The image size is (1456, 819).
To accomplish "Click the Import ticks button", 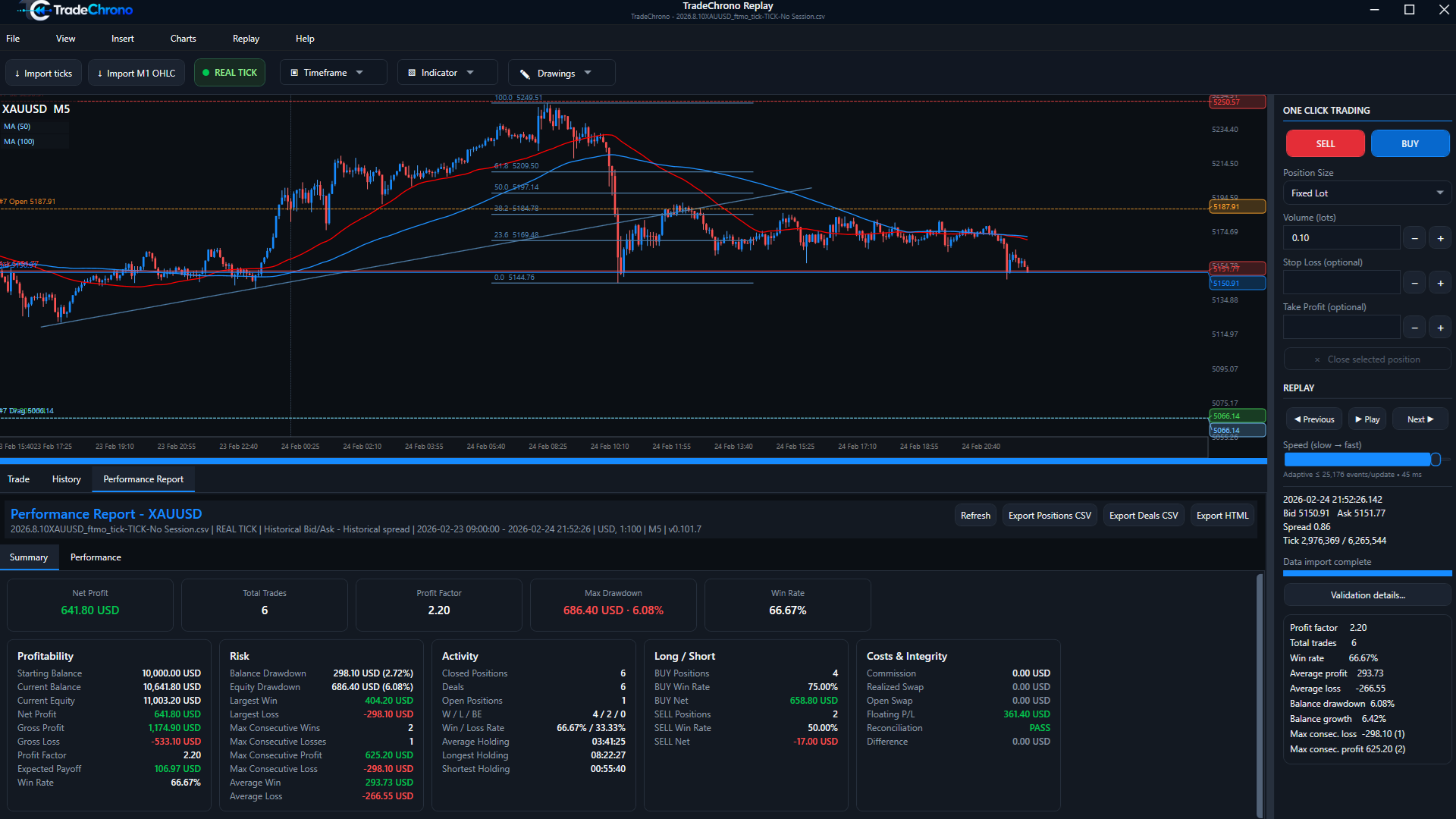I will pos(43,73).
